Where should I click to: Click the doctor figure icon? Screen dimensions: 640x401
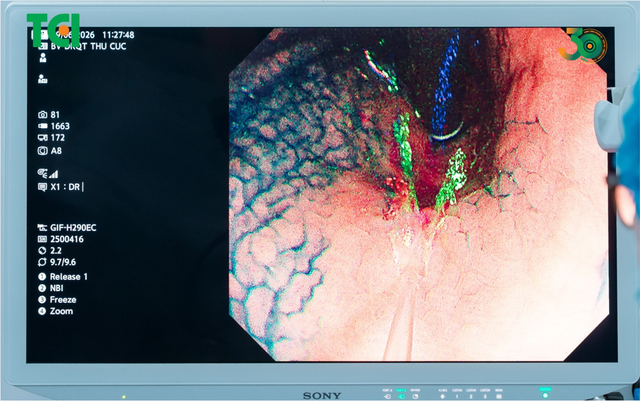(42, 58)
